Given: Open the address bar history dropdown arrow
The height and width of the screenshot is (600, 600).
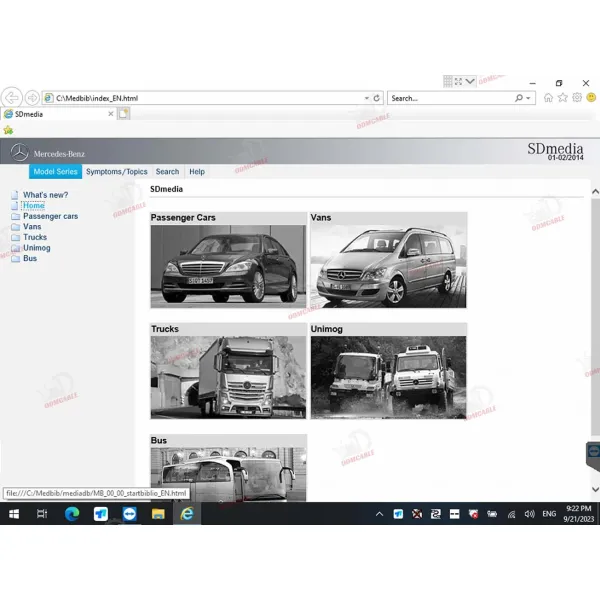Looking at the screenshot, I should pos(367,98).
